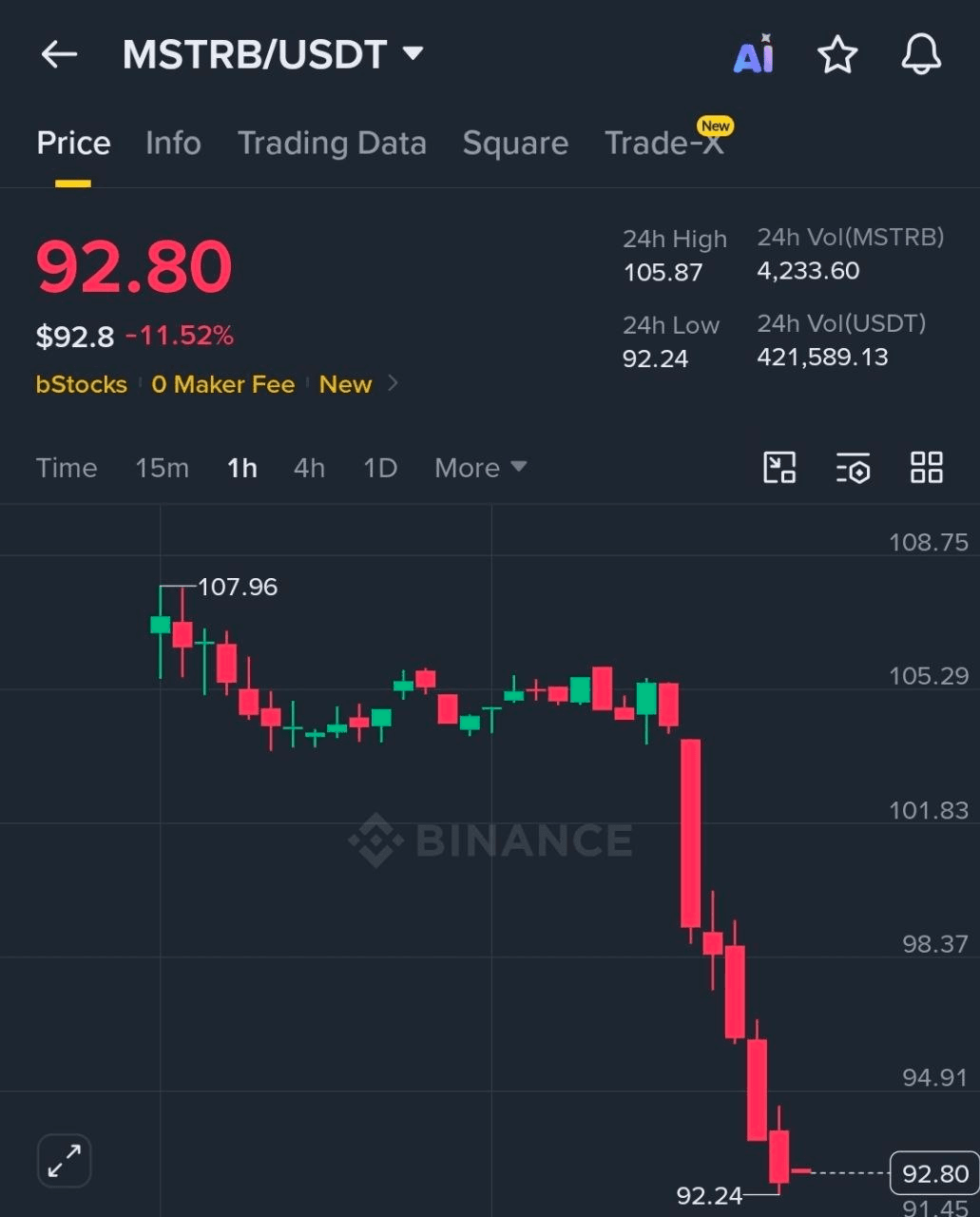Image resolution: width=980 pixels, height=1217 pixels.
Task: Switch to the Trading Data tab
Action: pyautogui.click(x=332, y=143)
